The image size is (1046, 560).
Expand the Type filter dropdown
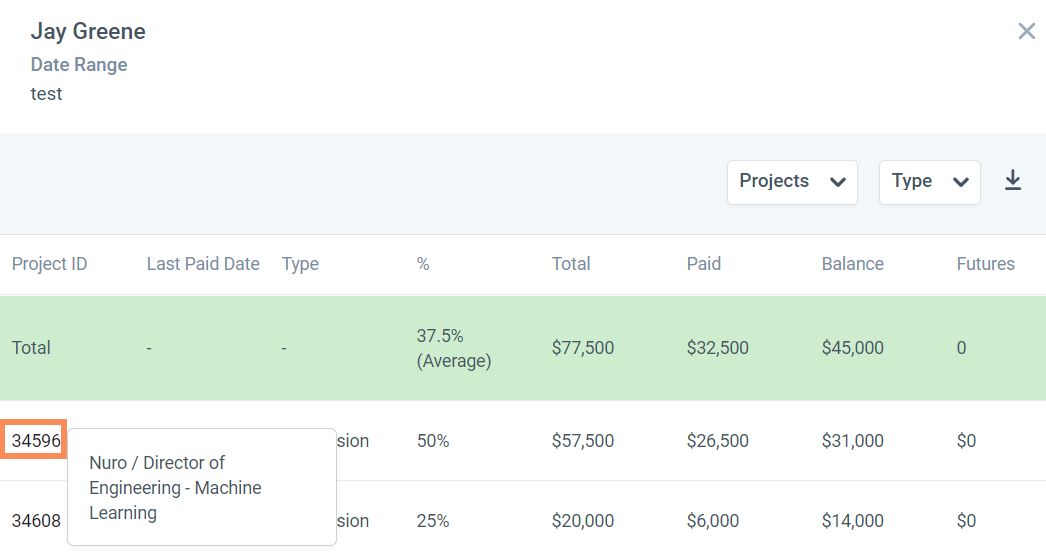pos(929,182)
